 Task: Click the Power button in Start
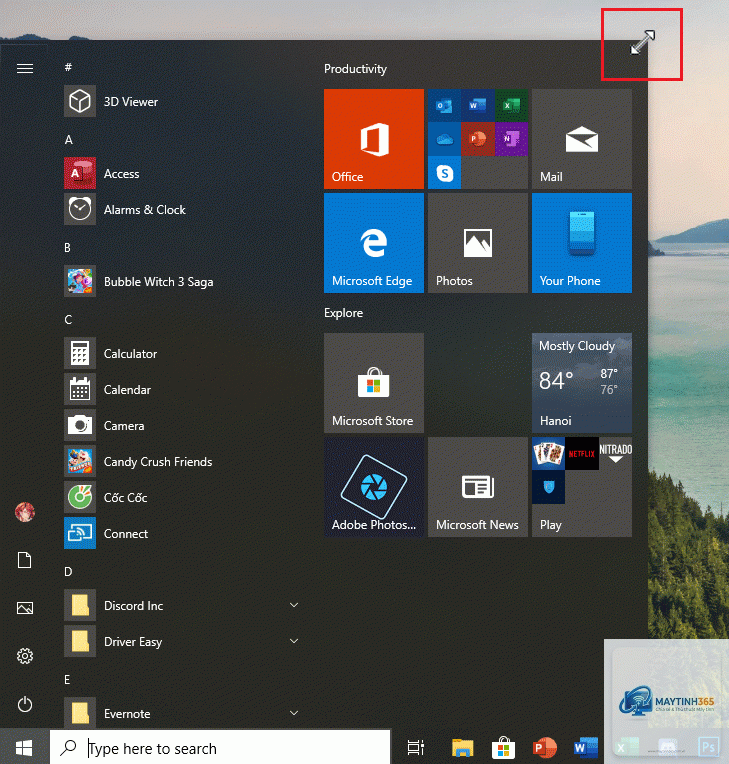click(x=25, y=704)
